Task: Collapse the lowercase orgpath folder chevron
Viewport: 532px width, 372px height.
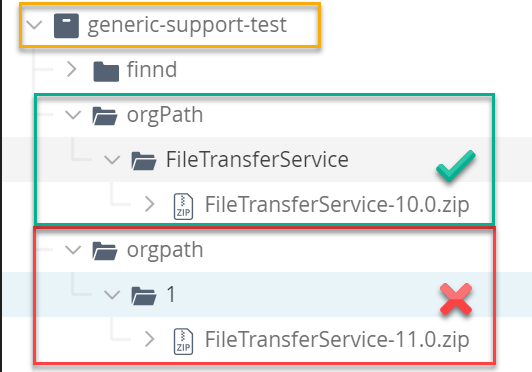Action: [73, 250]
